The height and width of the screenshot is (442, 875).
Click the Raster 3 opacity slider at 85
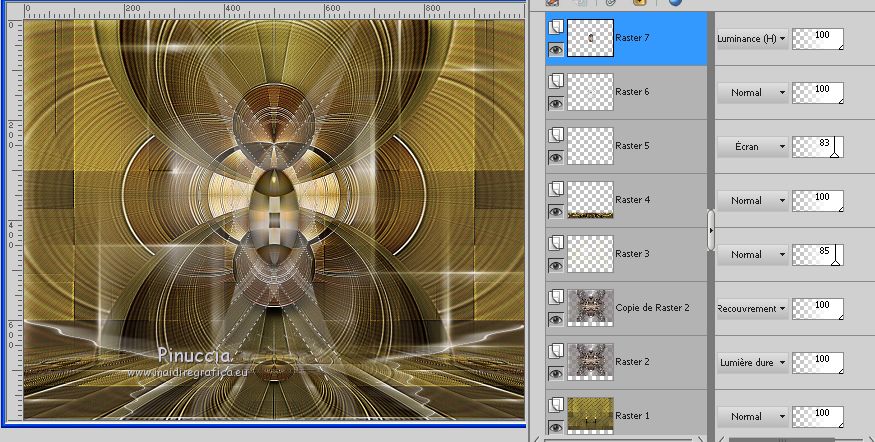click(817, 255)
